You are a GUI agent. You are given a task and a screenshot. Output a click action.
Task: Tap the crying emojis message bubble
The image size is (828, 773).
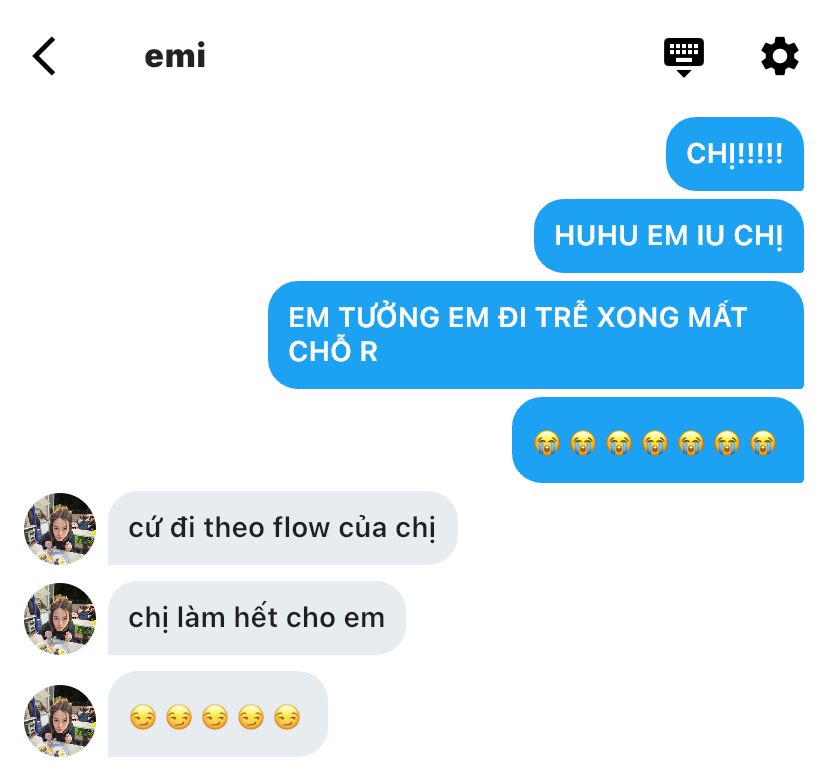657,440
